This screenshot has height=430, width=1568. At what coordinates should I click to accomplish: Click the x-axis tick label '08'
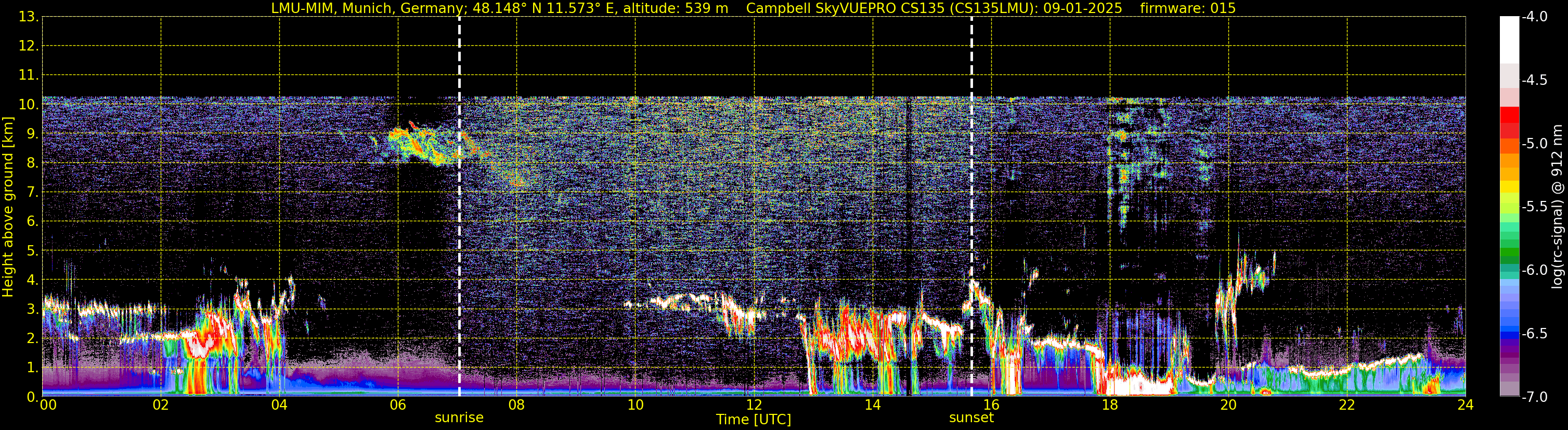516,405
